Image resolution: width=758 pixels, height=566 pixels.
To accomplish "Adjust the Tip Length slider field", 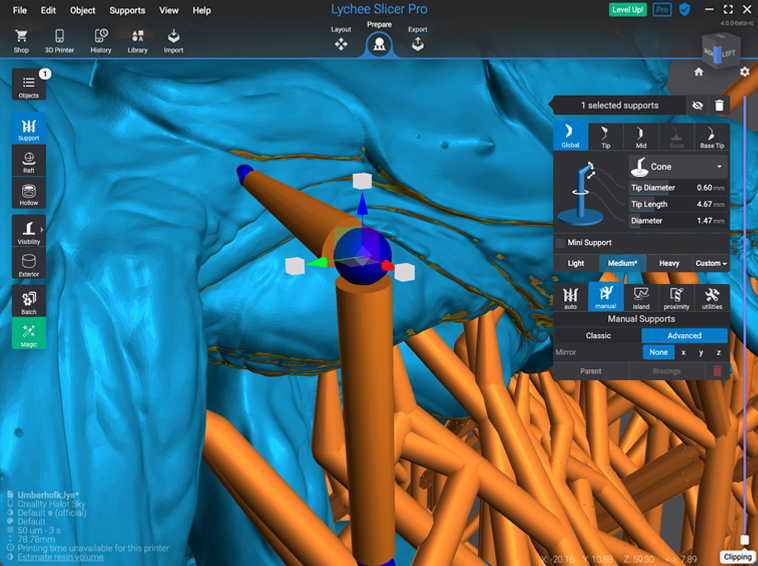I will [x=678, y=204].
